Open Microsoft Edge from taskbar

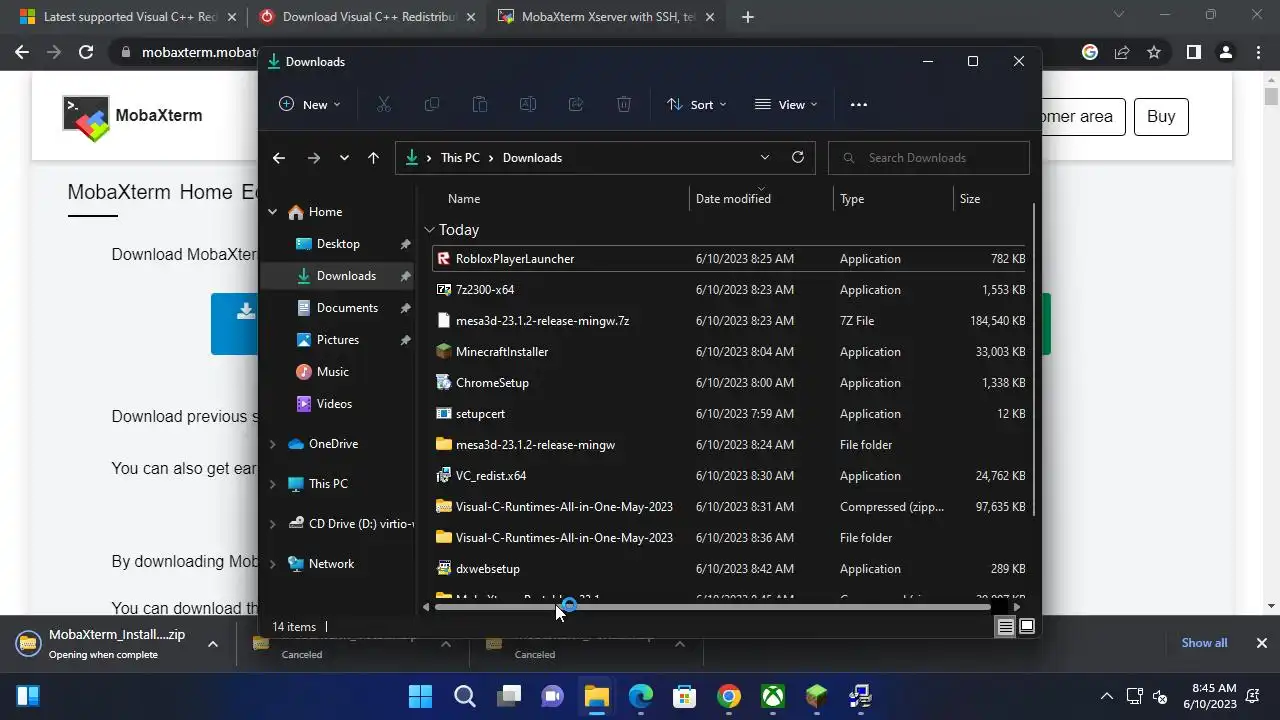pyautogui.click(x=641, y=696)
